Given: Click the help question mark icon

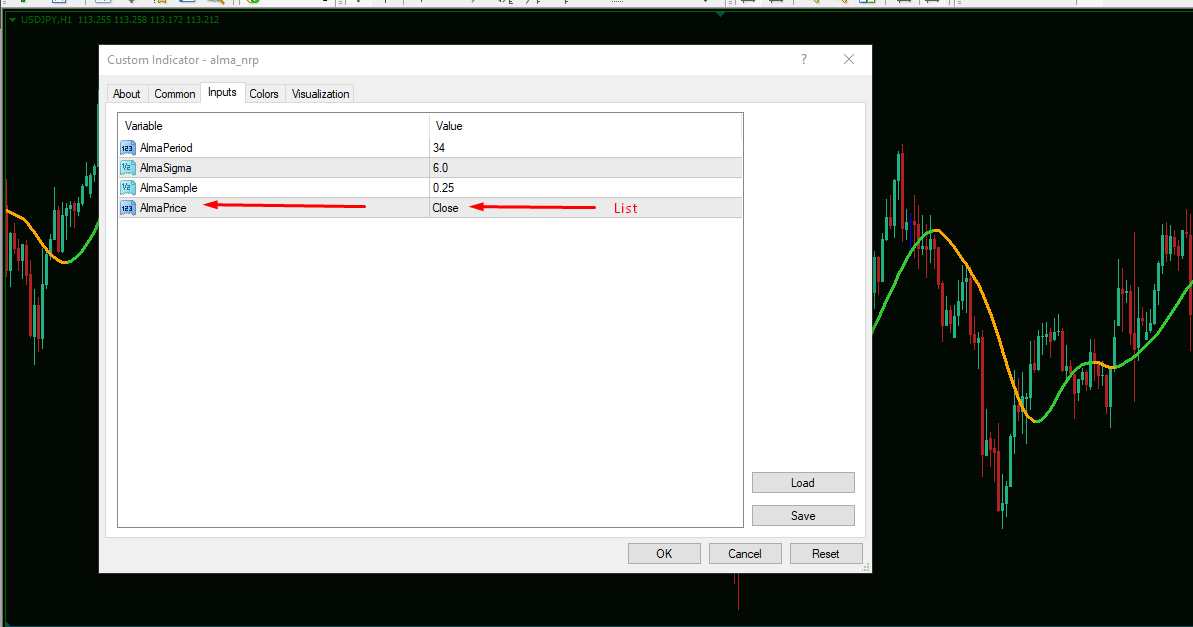Looking at the screenshot, I should pos(803,59).
